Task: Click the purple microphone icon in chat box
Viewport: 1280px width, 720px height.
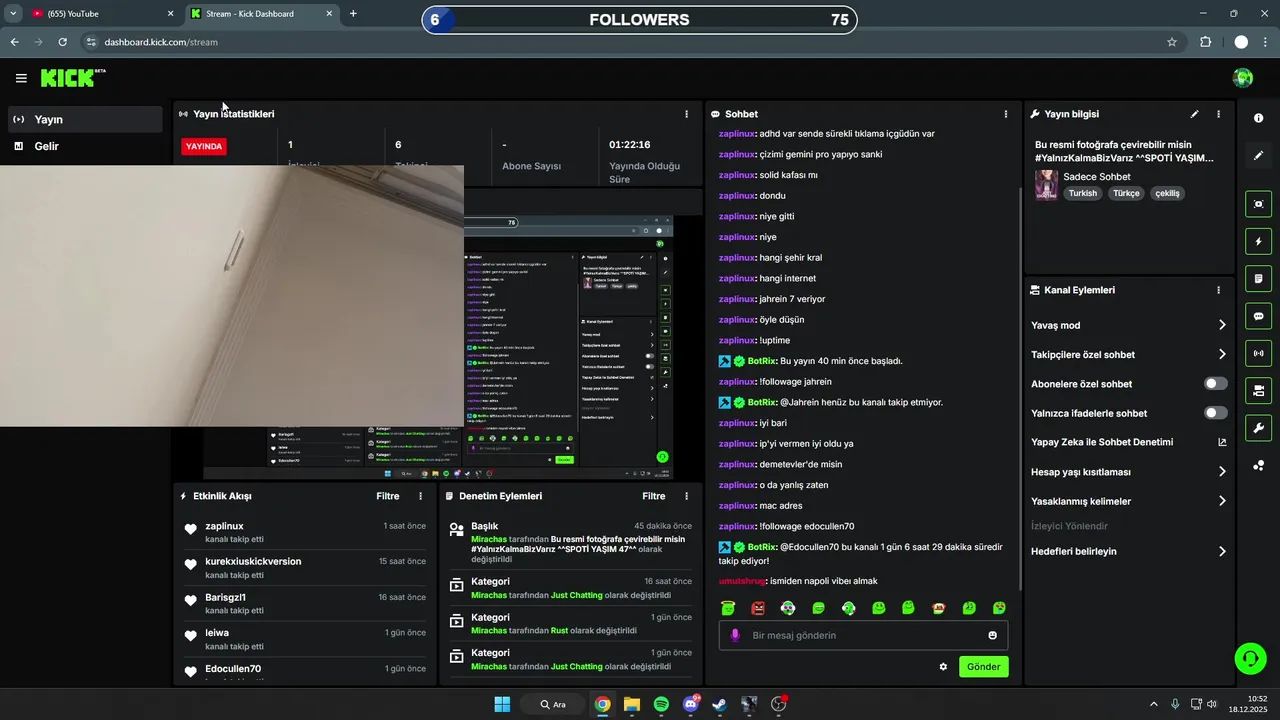Action: point(735,635)
